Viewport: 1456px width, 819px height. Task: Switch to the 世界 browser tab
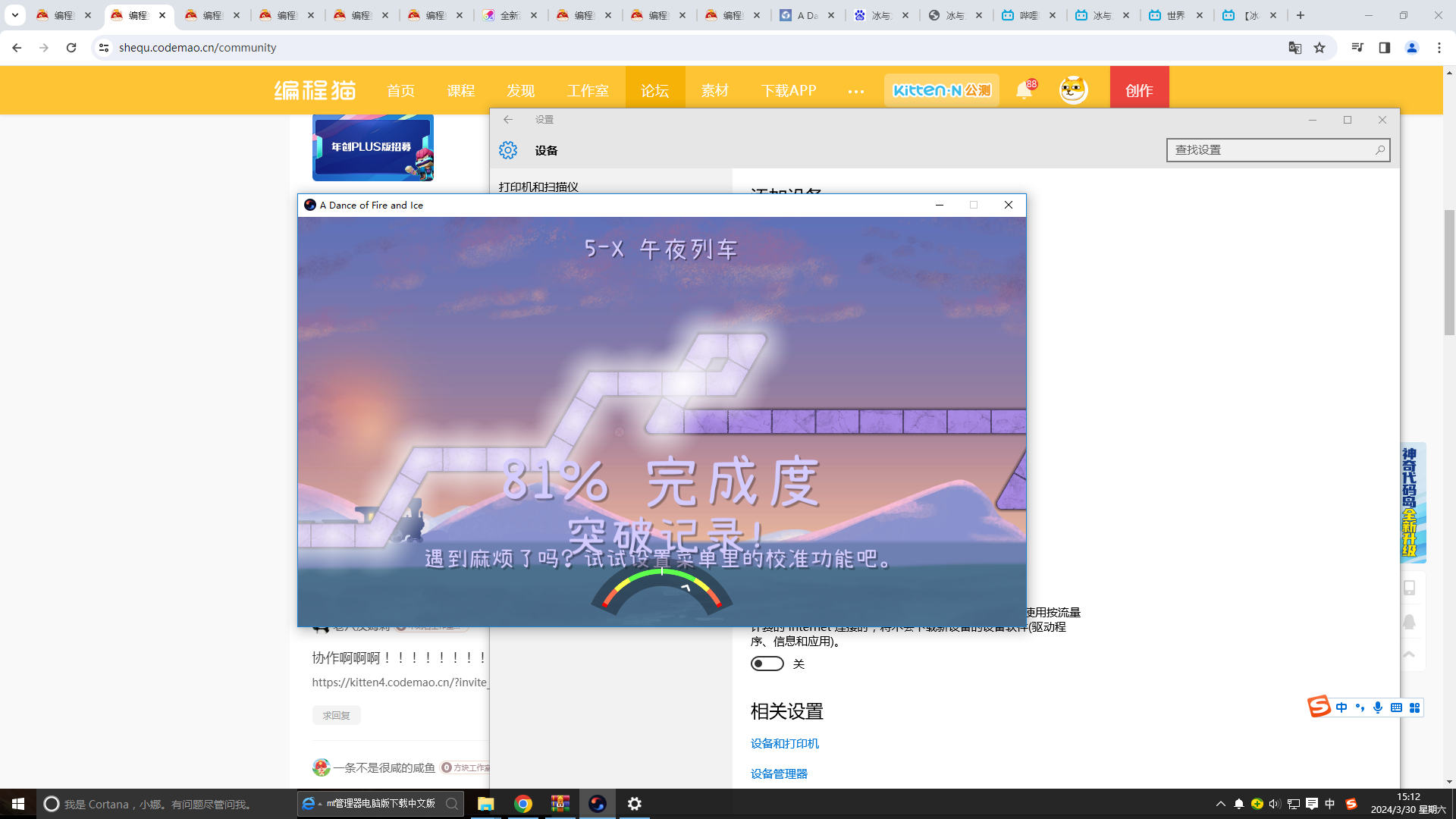(x=1175, y=15)
